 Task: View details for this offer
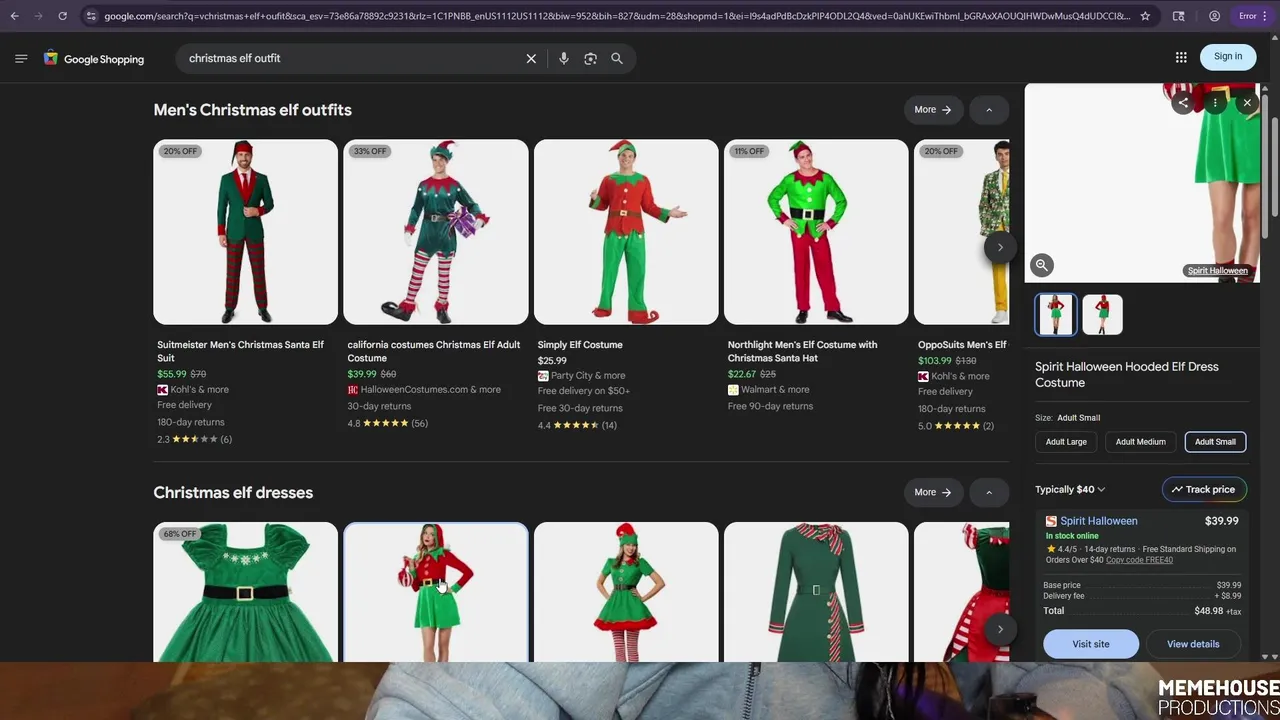[1193, 644]
